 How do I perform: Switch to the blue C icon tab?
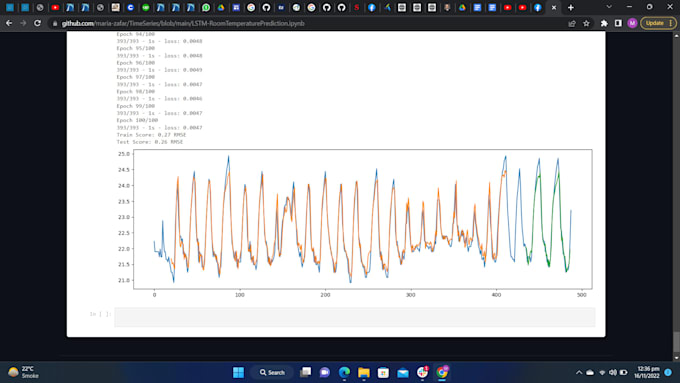point(130,7)
